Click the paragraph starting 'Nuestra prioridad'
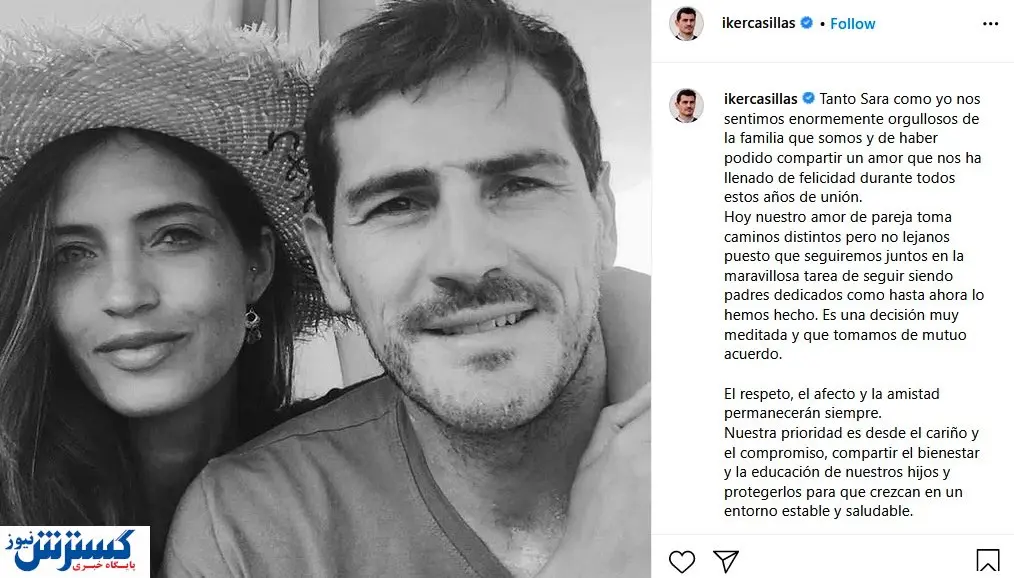The width and height of the screenshot is (1014, 578). pos(852,472)
